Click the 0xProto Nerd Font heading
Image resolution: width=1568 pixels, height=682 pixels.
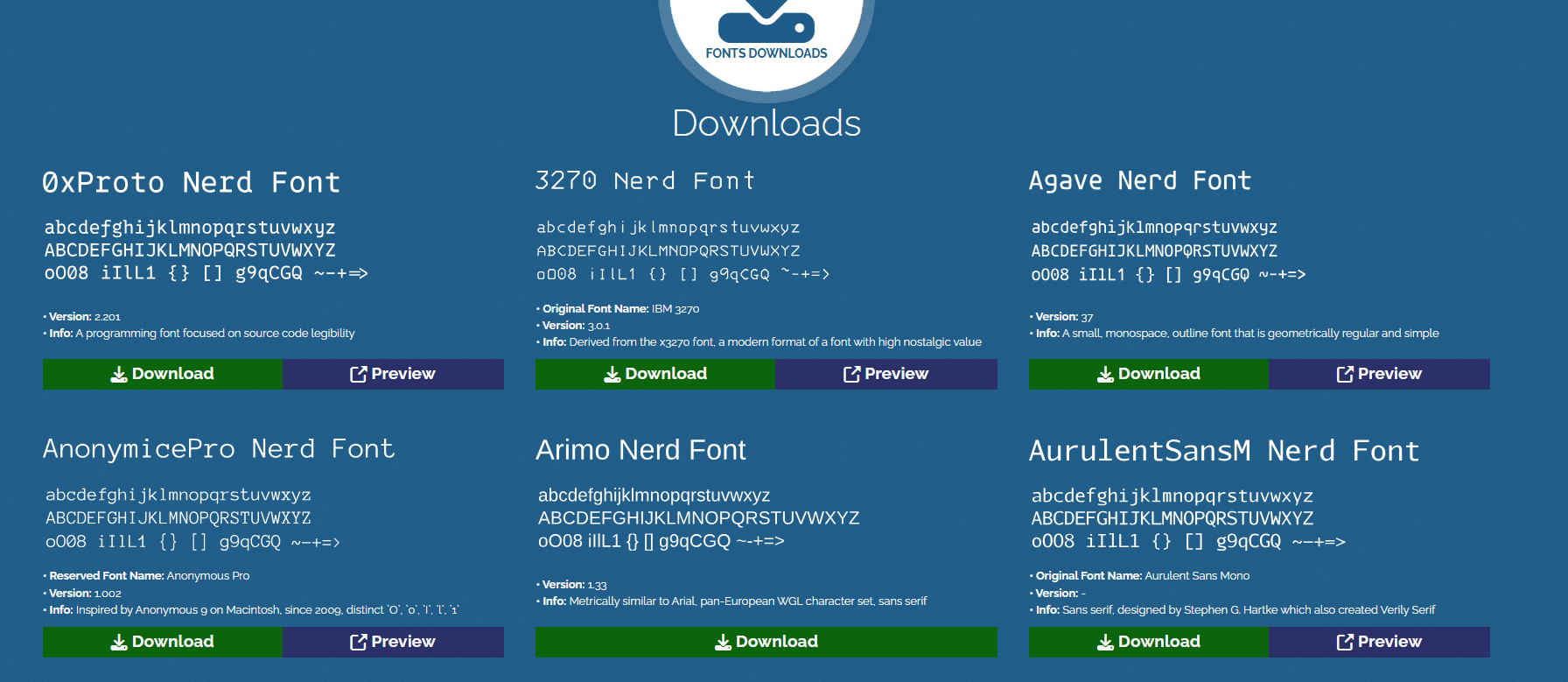coord(192,182)
